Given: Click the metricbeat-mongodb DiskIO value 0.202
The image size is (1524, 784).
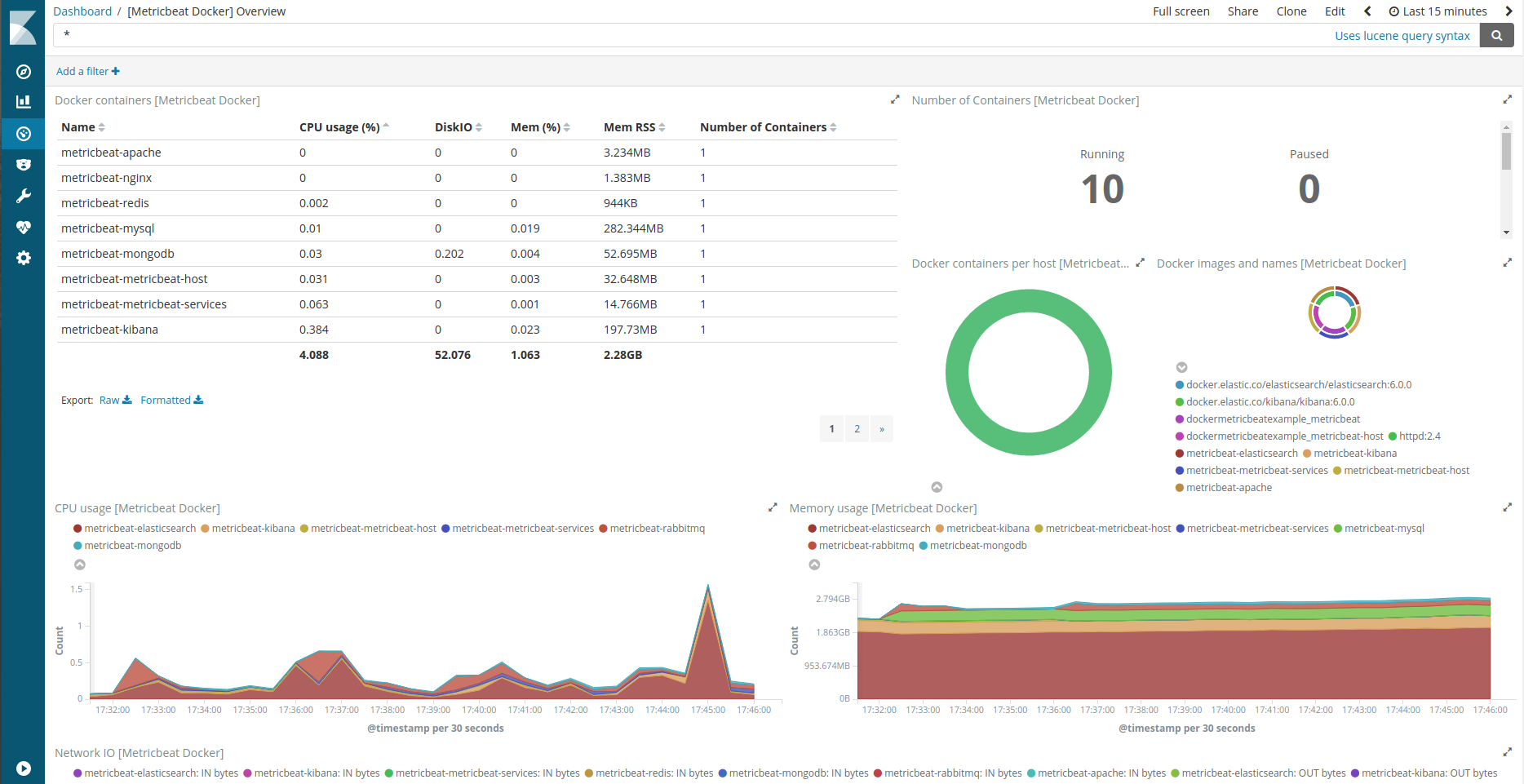Looking at the screenshot, I should click(450, 254).
